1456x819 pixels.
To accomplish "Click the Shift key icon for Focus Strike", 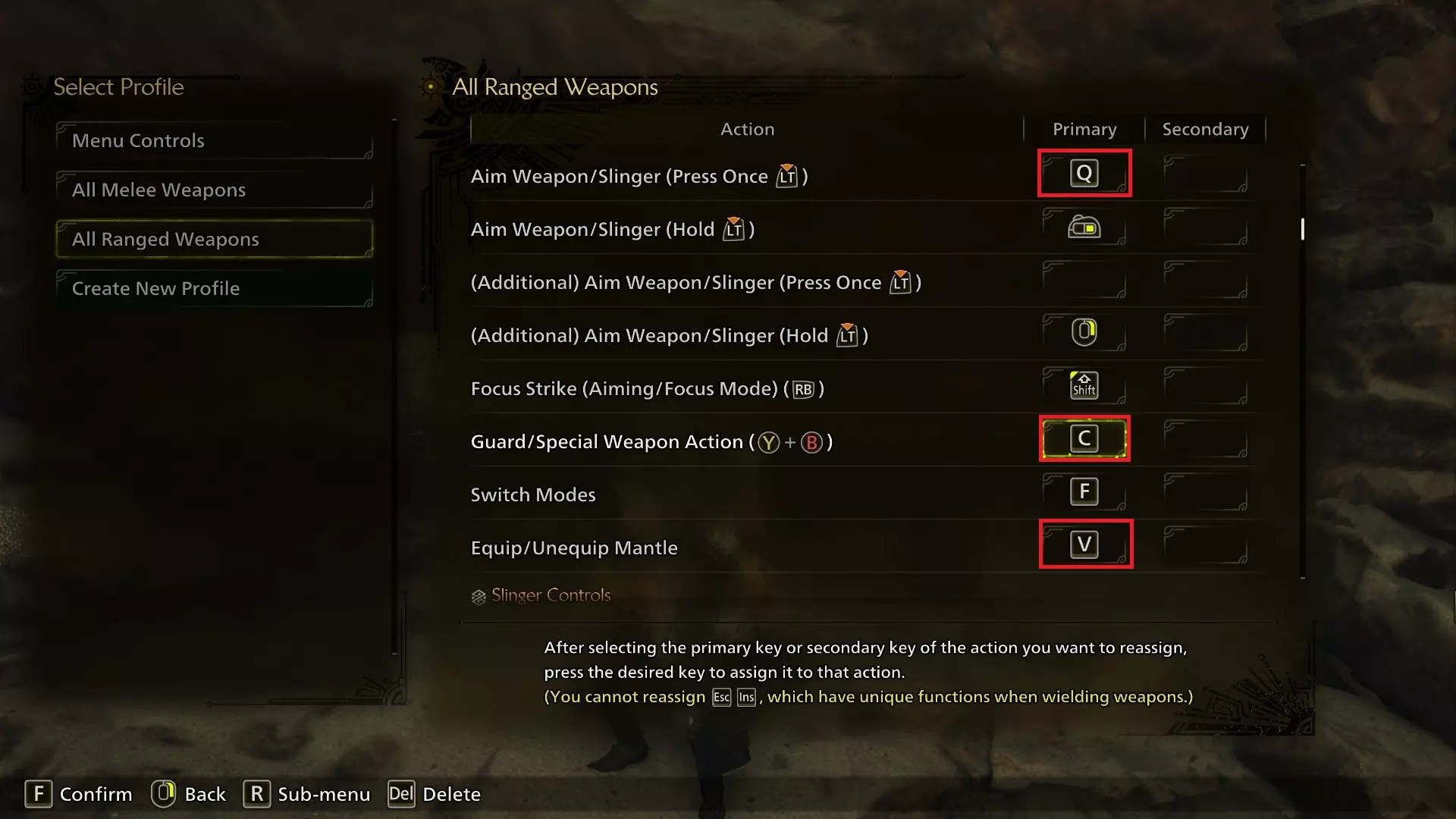I will click(x=1084, y=385).
